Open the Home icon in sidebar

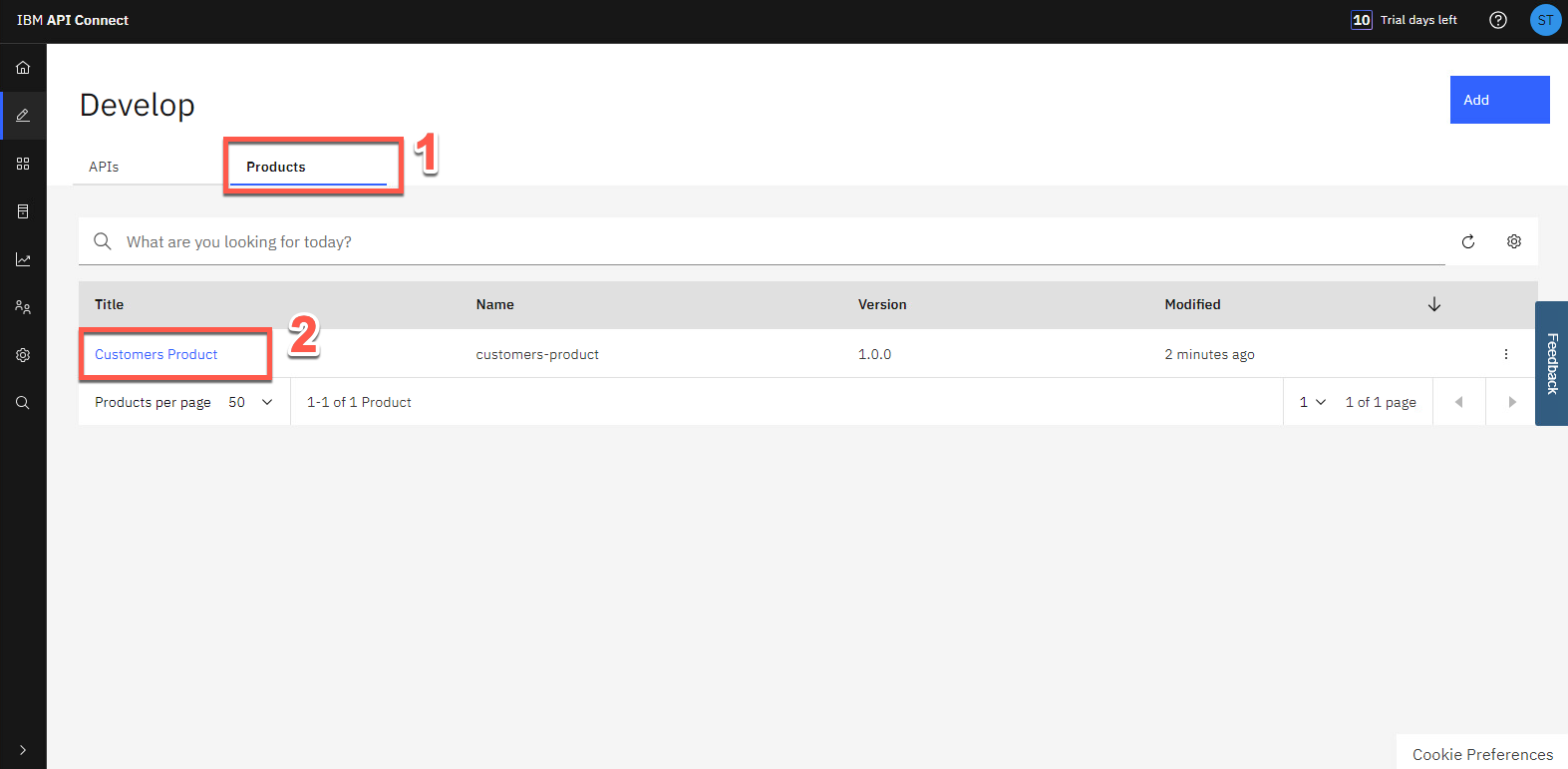tap(23, 68)
